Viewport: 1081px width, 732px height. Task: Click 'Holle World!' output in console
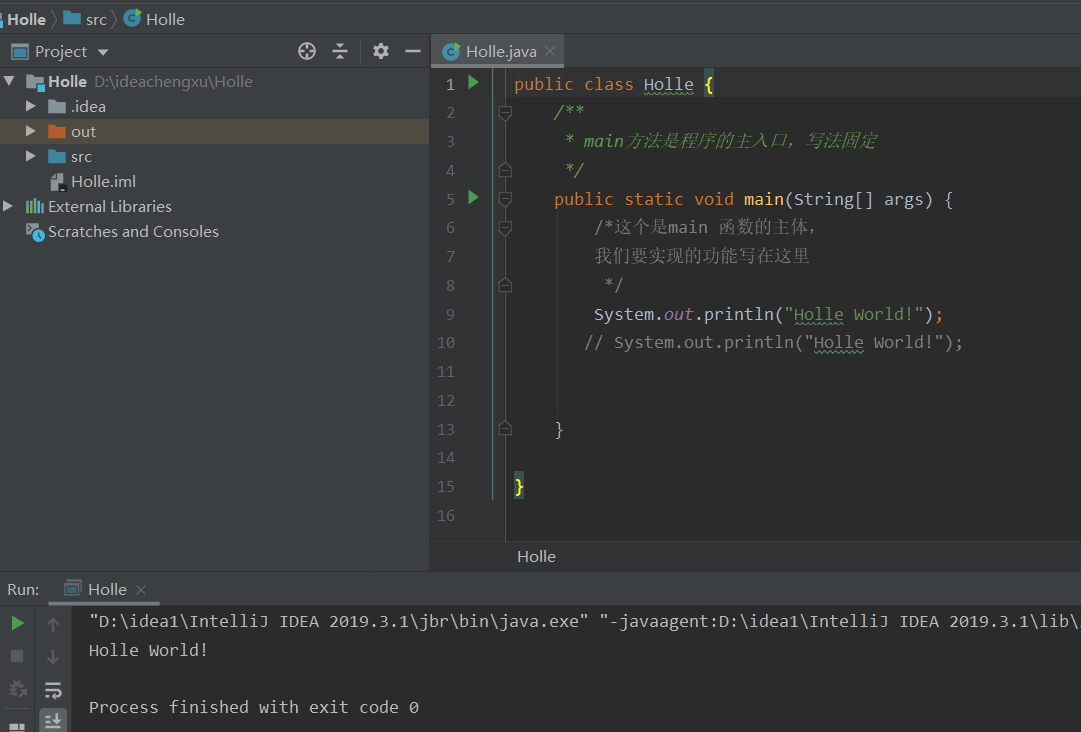tap(148, 650)
